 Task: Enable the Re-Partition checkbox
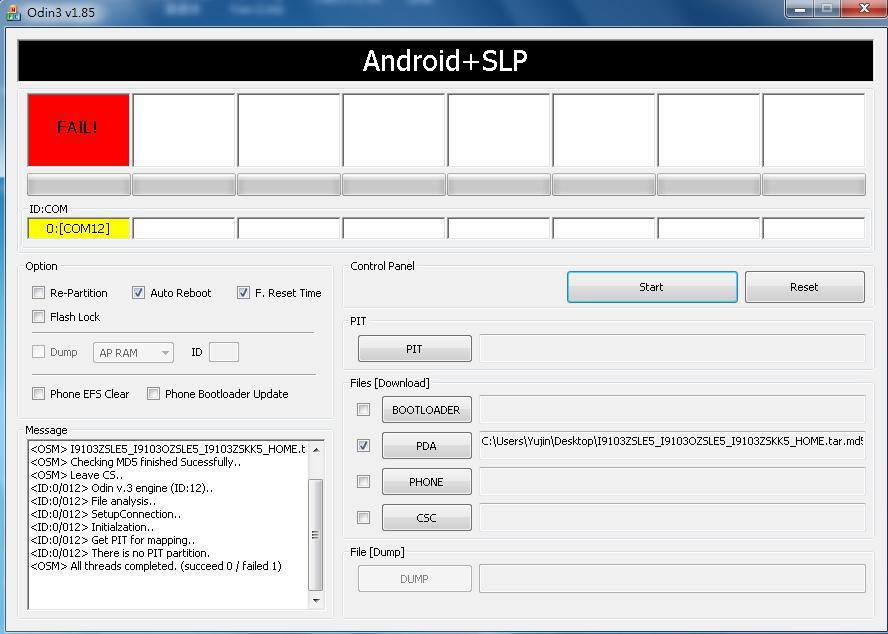39,293
